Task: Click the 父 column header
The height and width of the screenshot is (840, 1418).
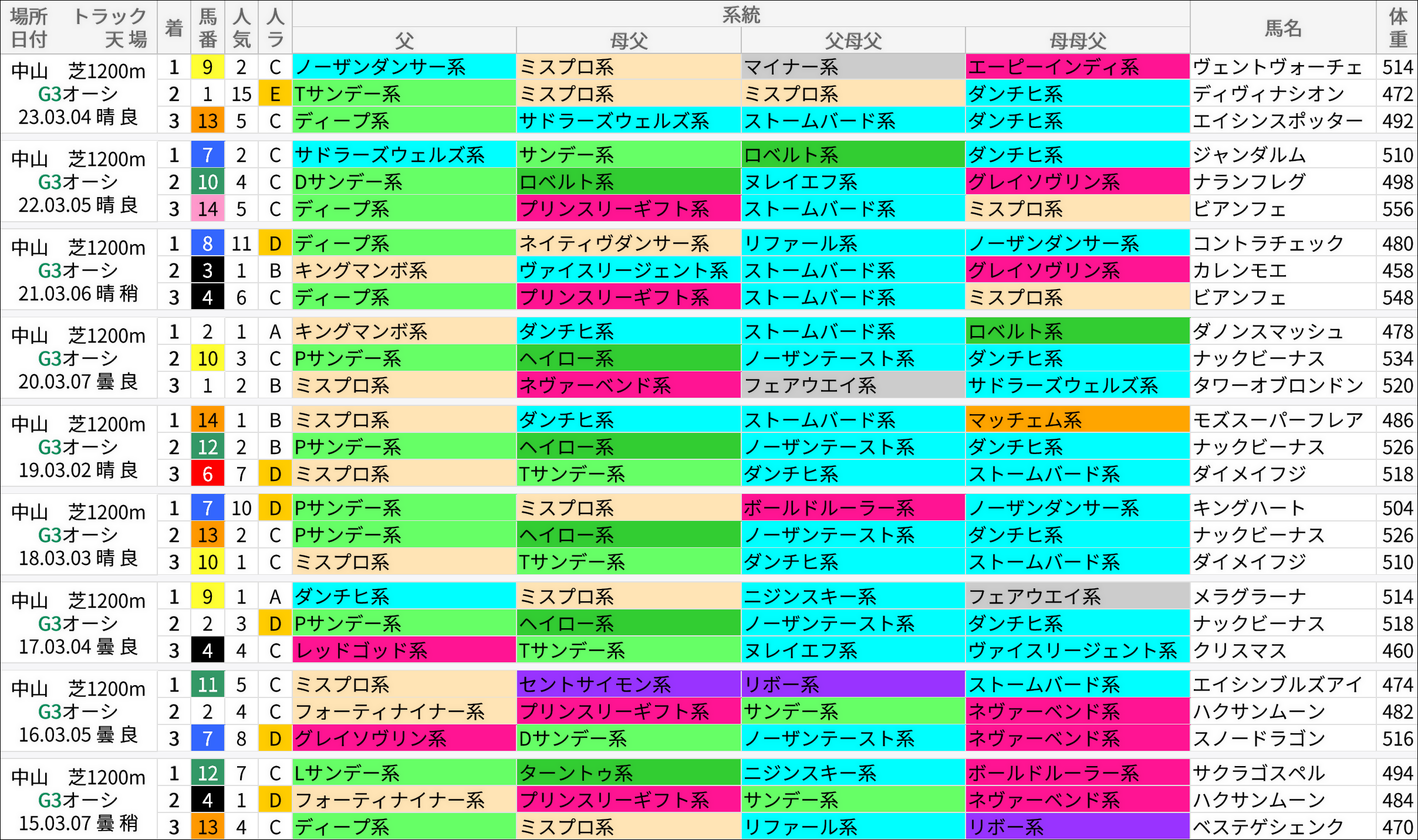Action: (x=404, y=40)
